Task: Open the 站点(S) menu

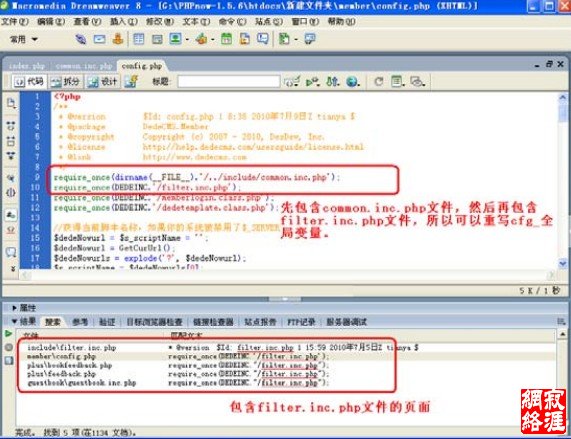Action: (269, 22)
